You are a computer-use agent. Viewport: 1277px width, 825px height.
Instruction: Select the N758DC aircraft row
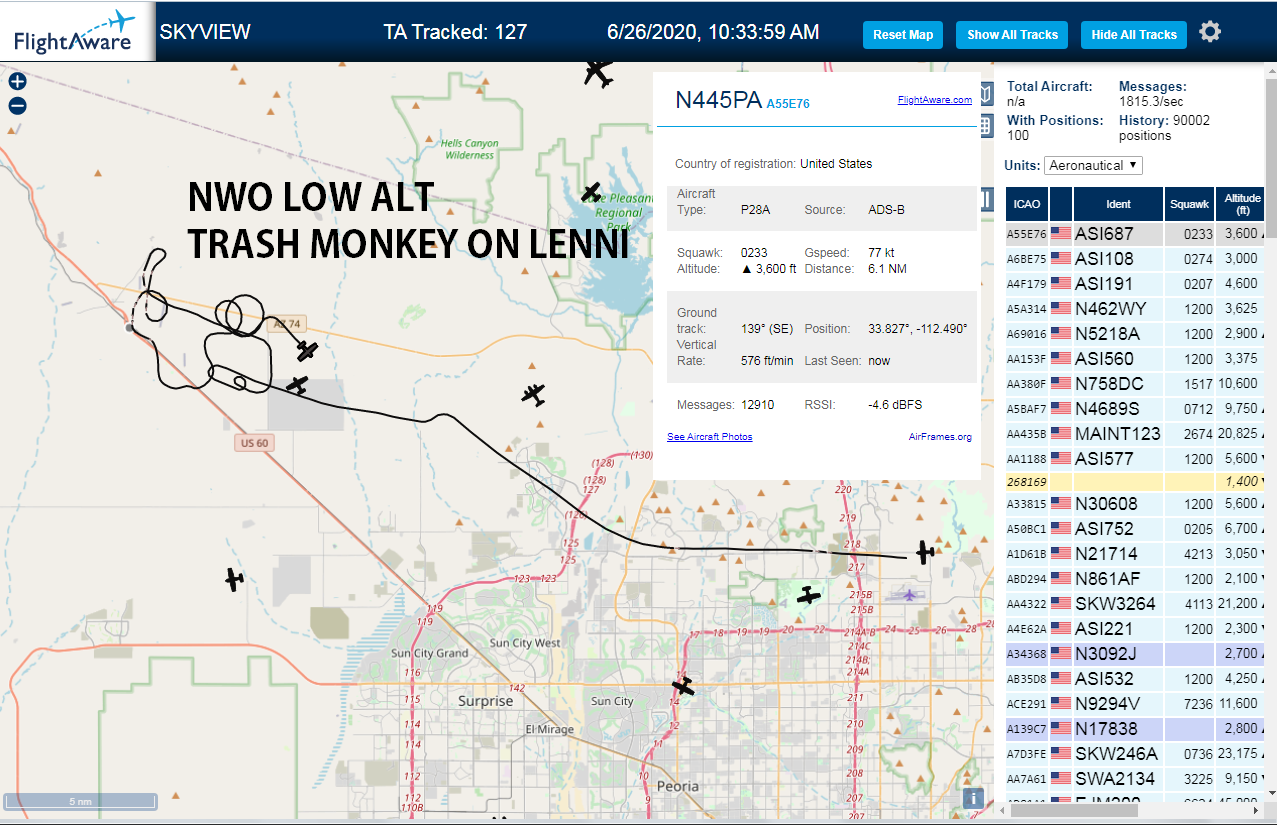click(1135, 384)
